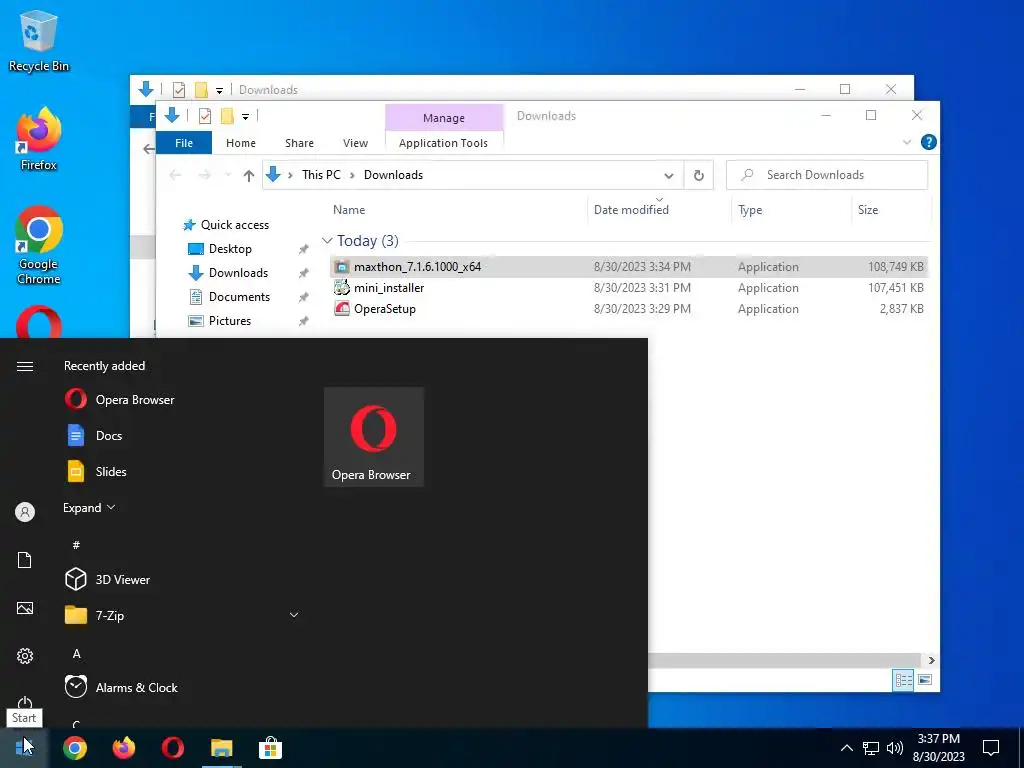
Task: Switch to Details view layout
Action: click(904, 680)
